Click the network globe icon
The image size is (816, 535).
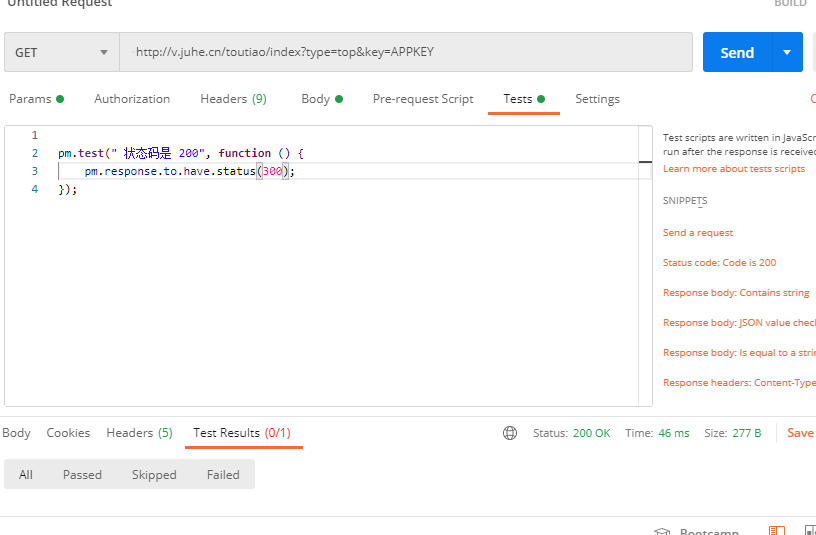tap(510, 433)
